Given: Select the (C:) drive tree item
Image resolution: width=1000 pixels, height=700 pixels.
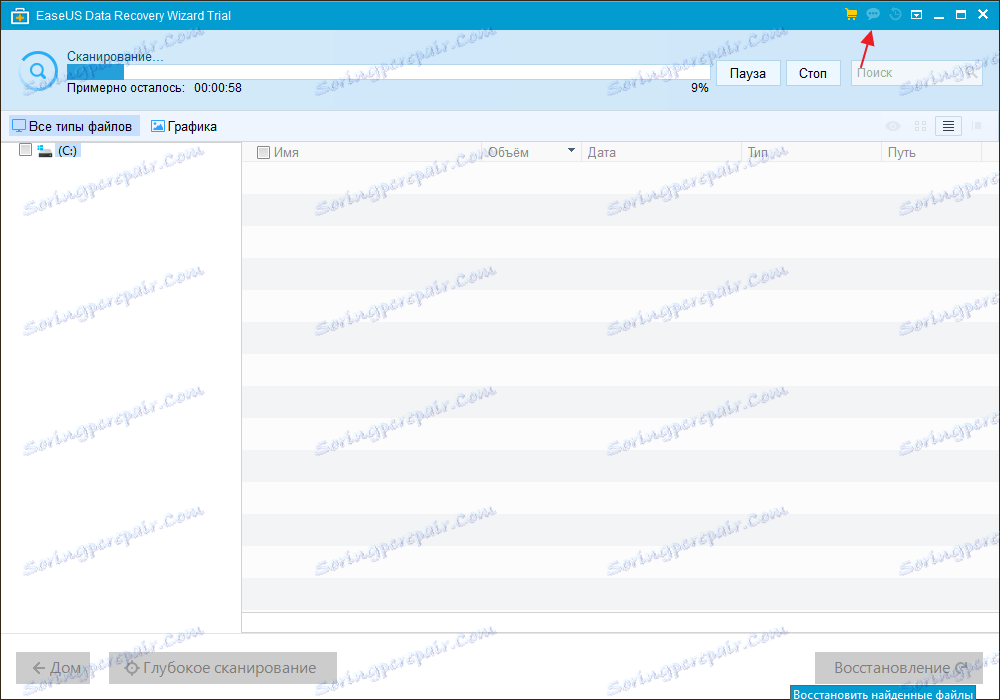Looking at the screenshot, I should coord(67,151).
